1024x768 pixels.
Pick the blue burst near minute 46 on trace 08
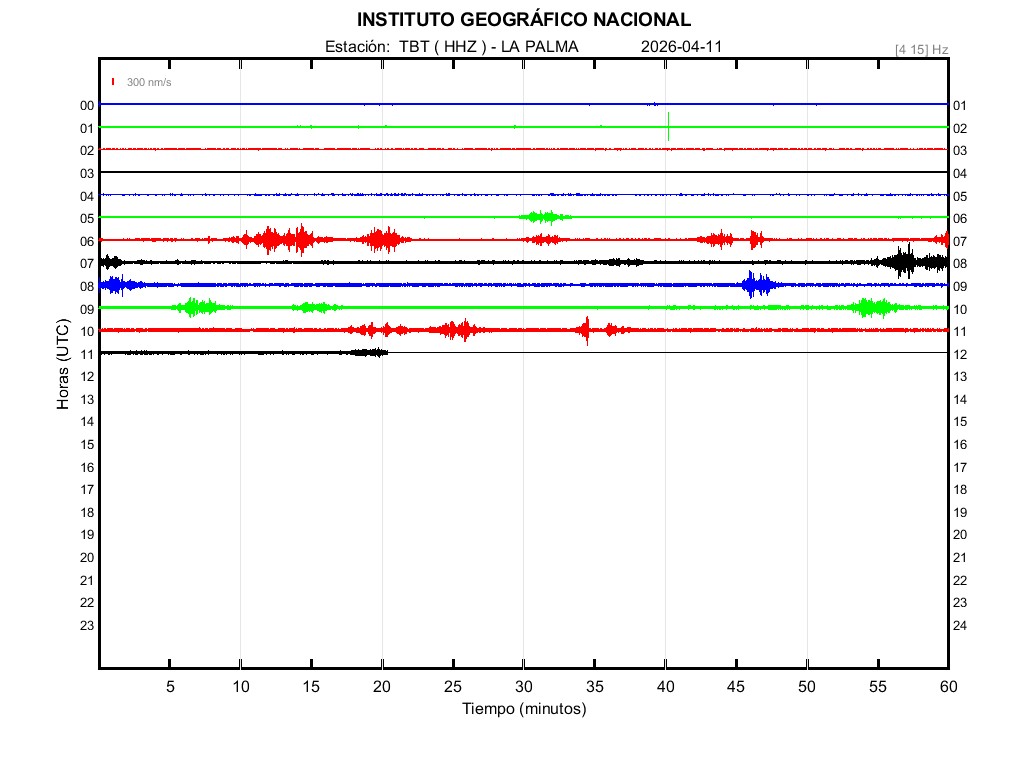757,285
